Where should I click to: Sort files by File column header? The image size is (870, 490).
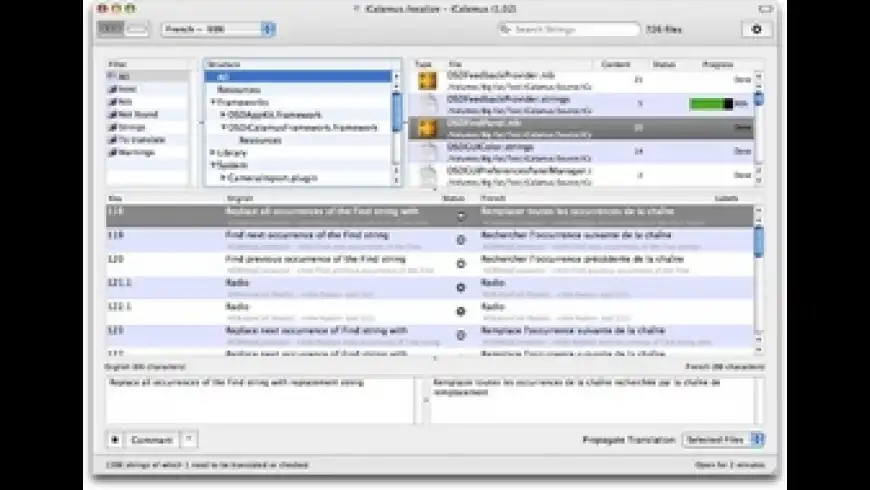click(x=455, y=64)
